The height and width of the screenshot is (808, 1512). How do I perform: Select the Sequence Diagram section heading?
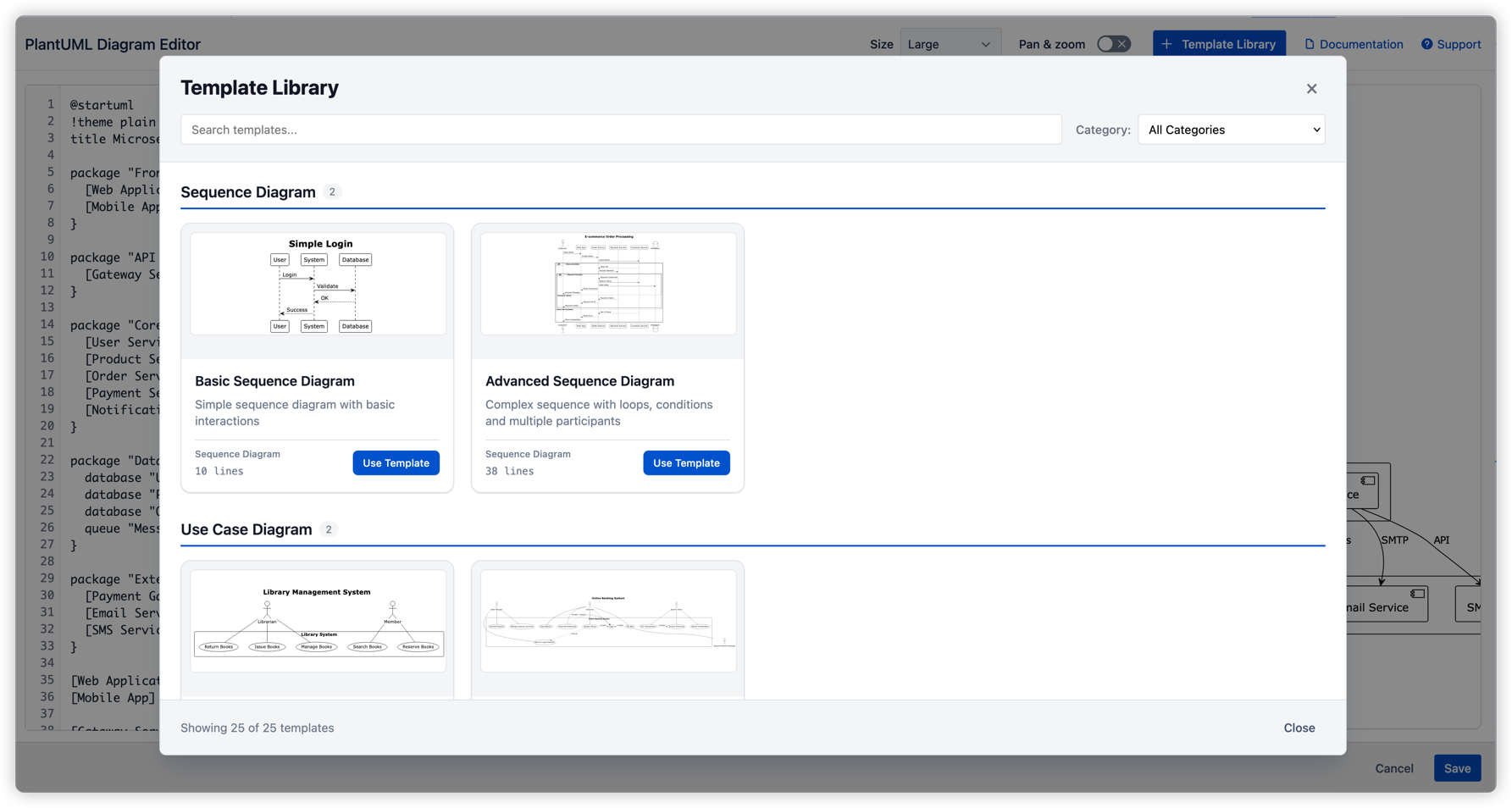coord(250,191)
